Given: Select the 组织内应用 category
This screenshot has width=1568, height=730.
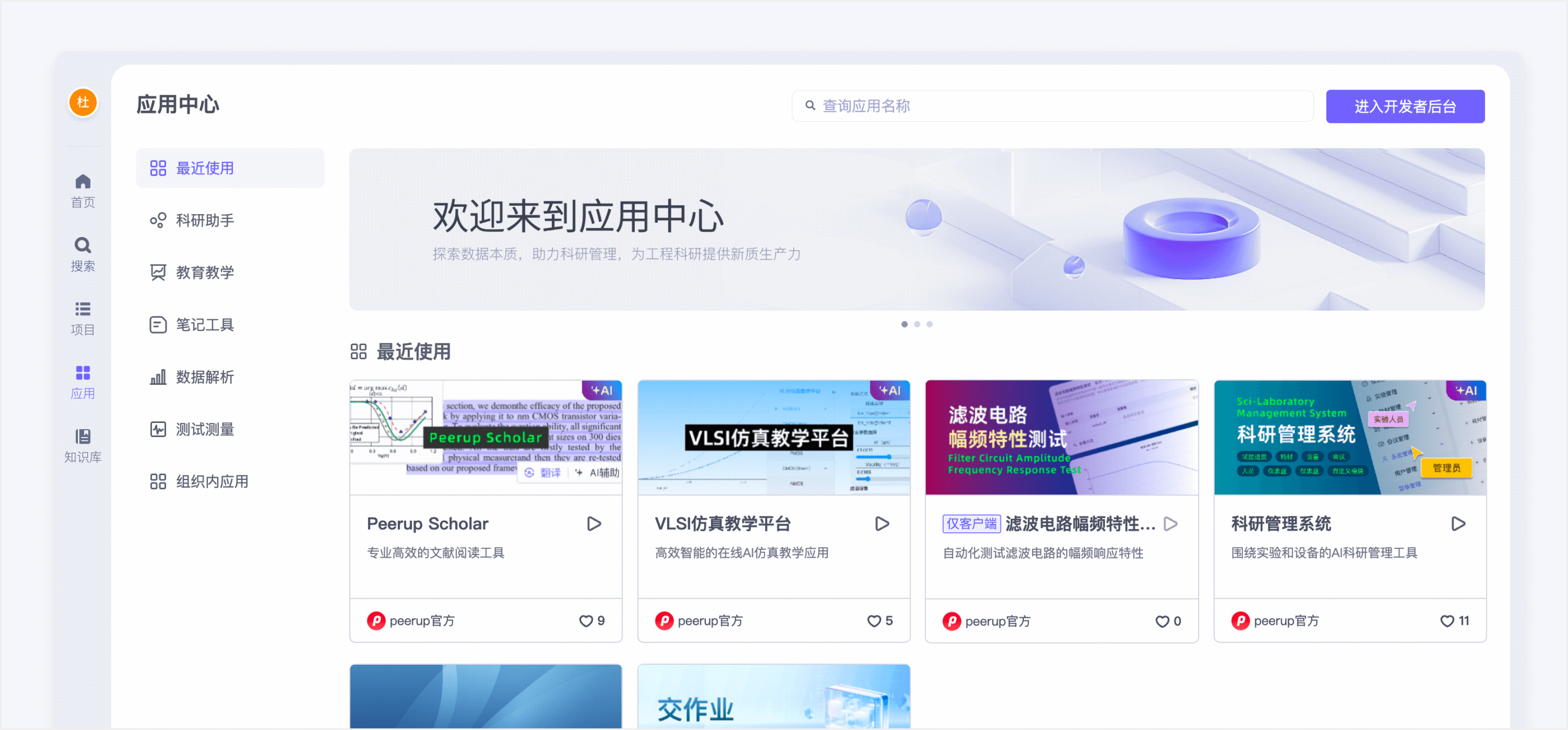Looking at the screenshot, I should pos(212,481).
